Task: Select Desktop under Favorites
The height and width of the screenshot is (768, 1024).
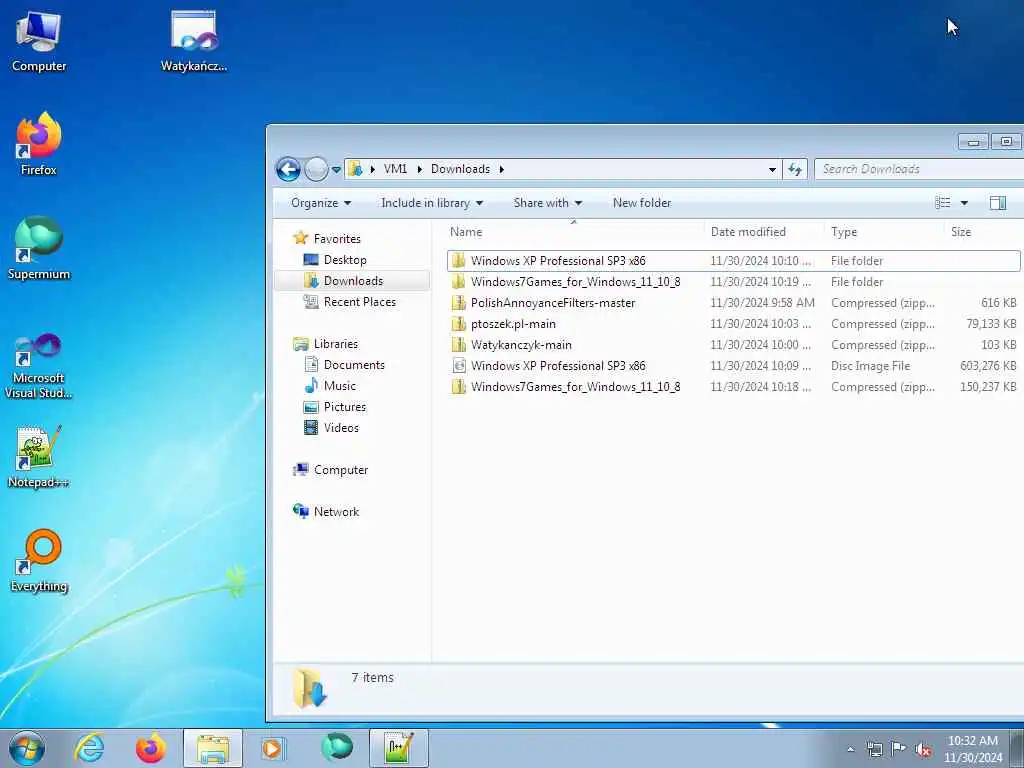Action: coord(345,260)
